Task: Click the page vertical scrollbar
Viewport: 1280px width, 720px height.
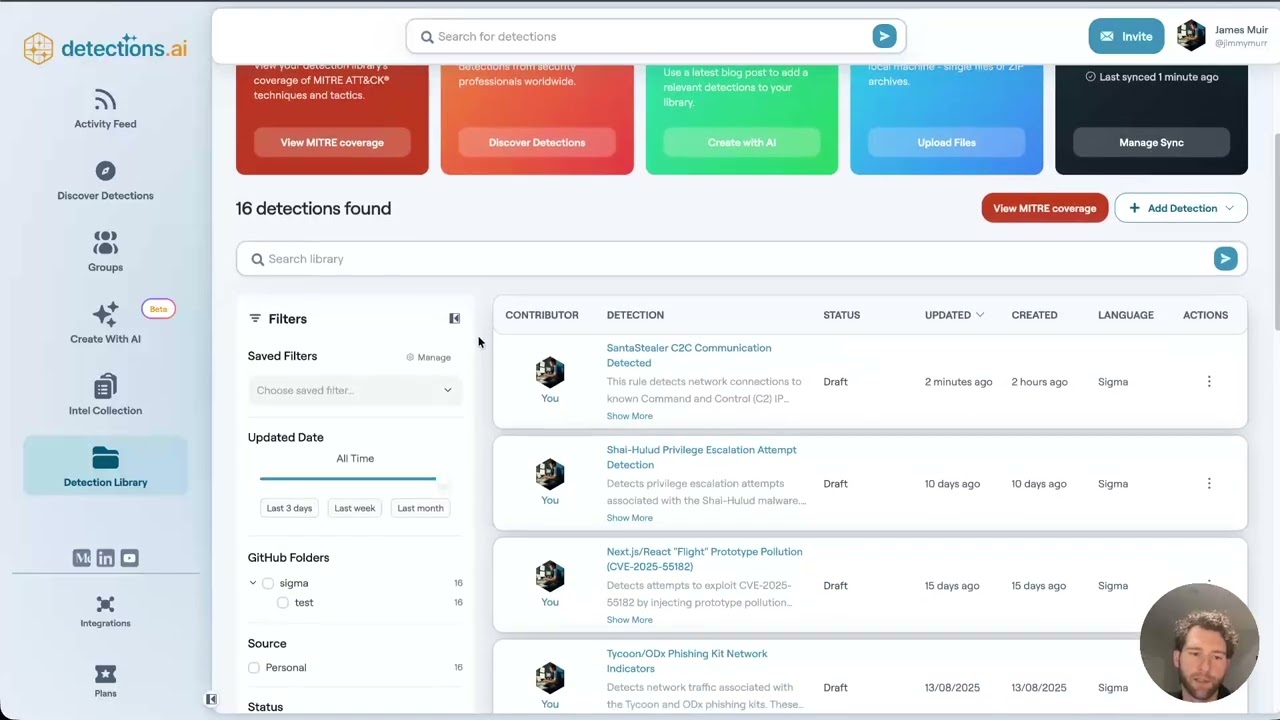Action: tap(1275, 230)
